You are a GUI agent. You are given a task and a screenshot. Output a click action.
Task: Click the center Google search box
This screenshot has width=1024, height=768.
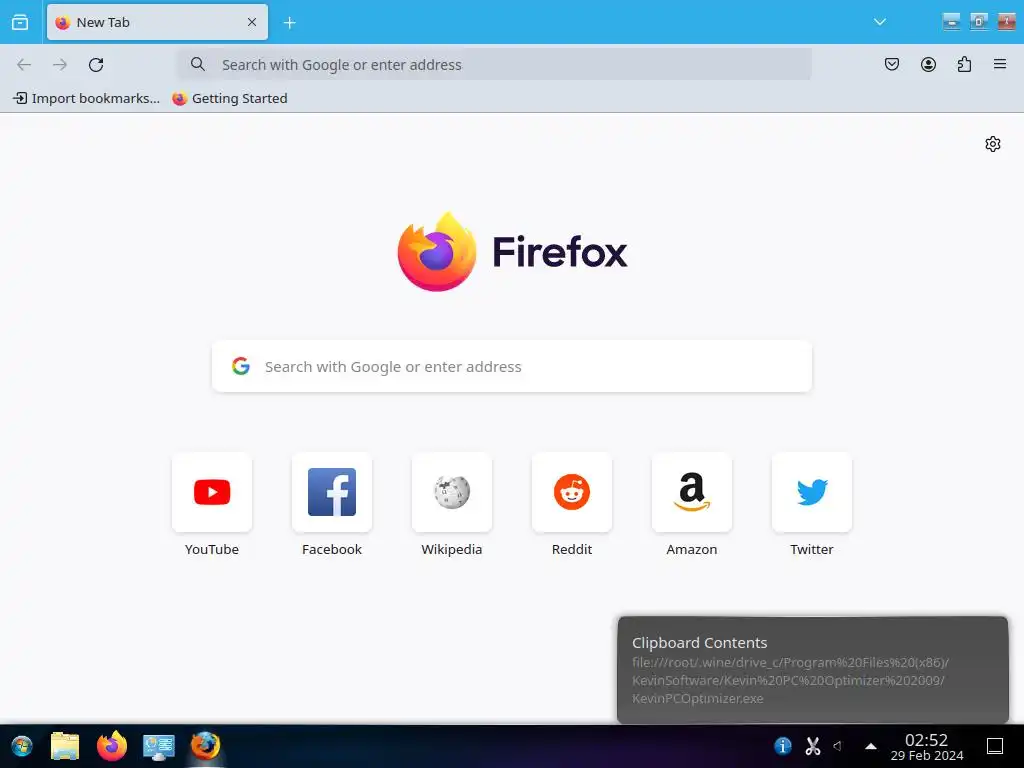click(x=512, y=366)
